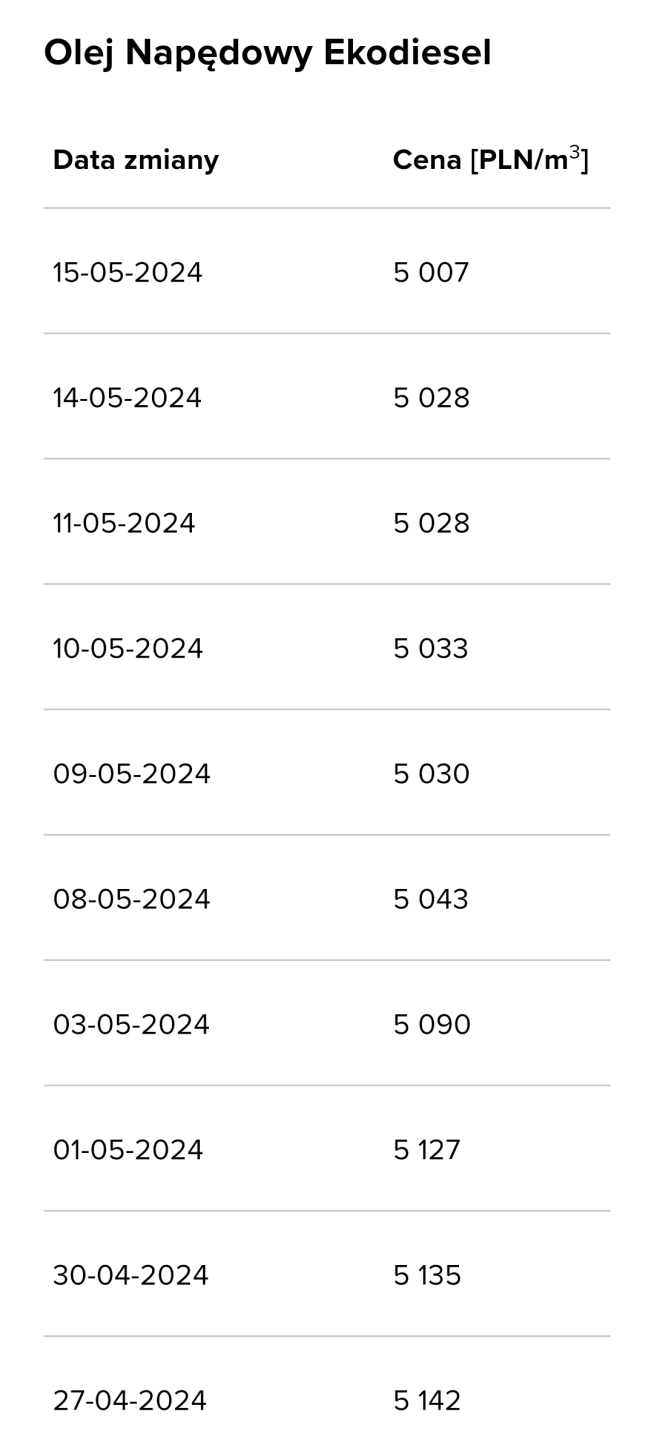Select the date 15-05-2024
Image resolution: width=654 pixels, height=1440 pixels.
[128, 272]
